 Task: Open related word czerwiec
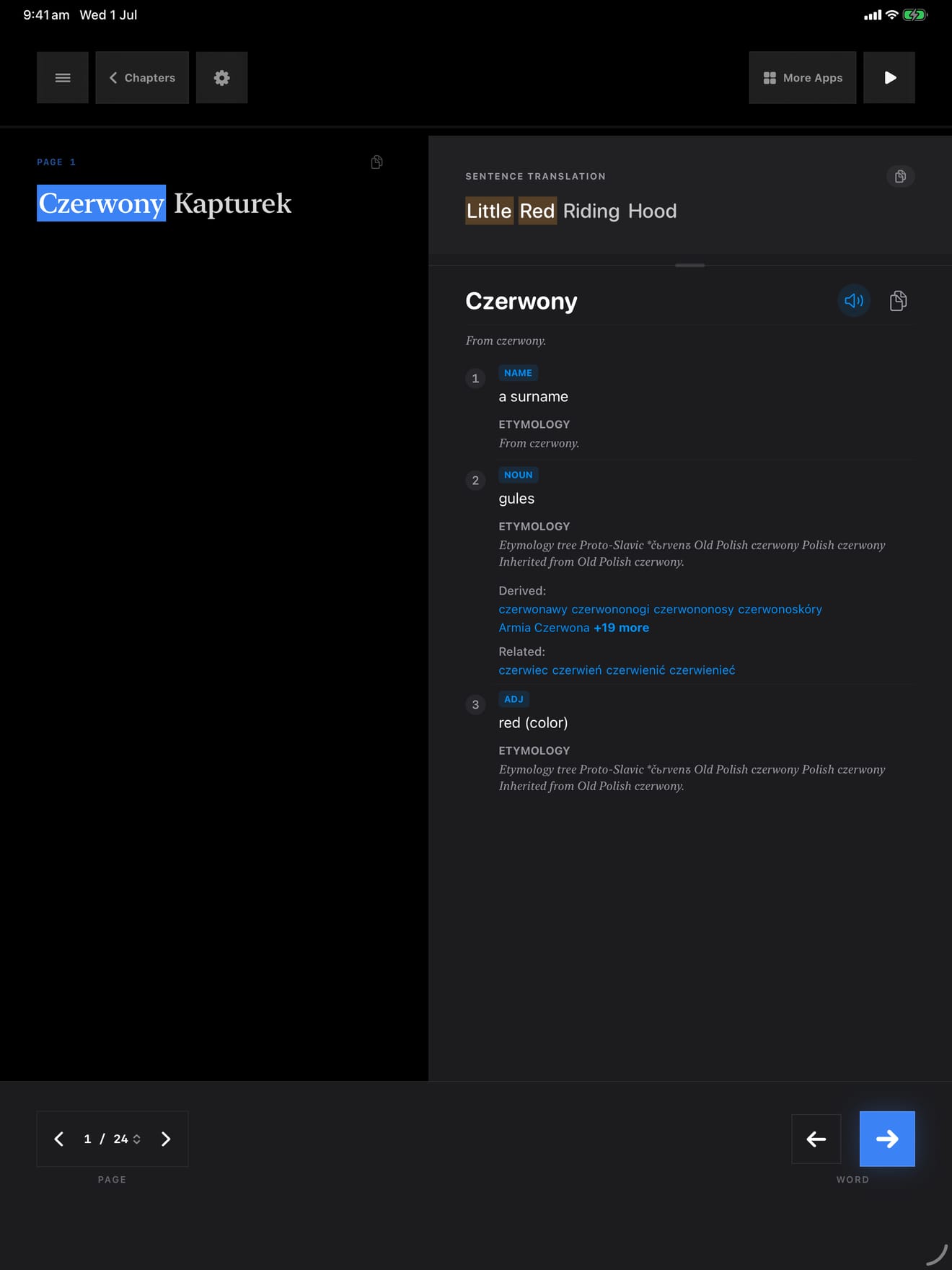point(523,670)
